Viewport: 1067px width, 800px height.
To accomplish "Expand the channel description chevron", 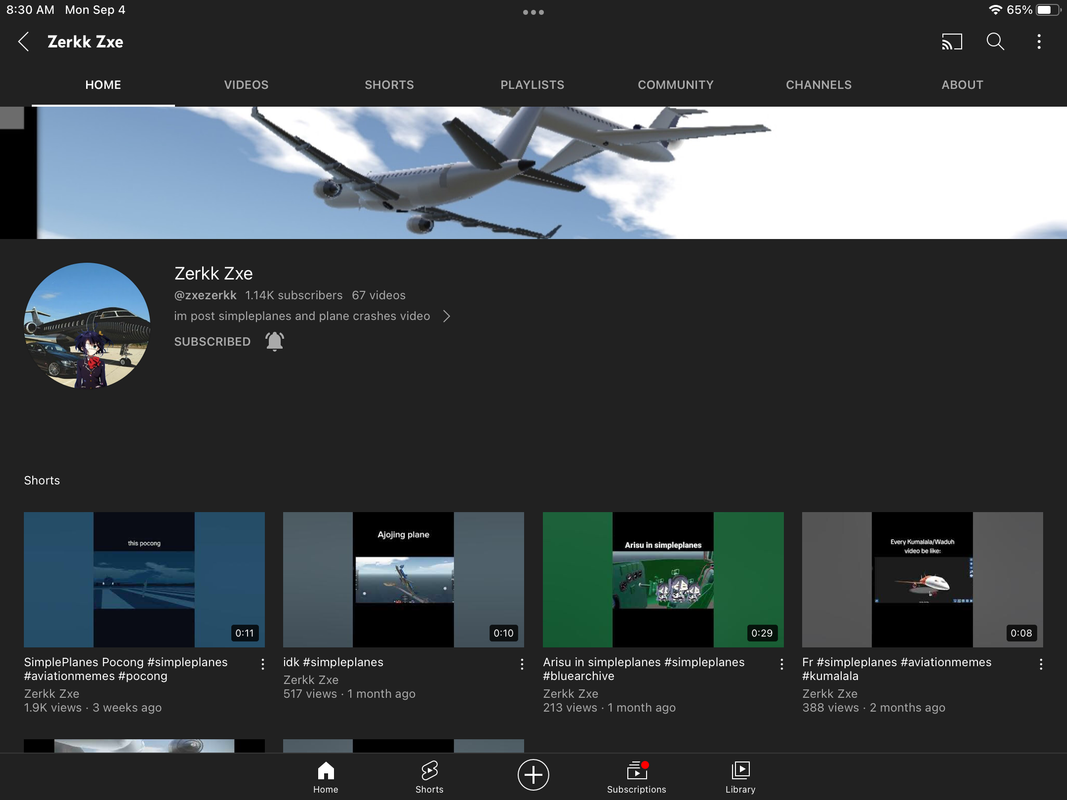I will [446, 316].
